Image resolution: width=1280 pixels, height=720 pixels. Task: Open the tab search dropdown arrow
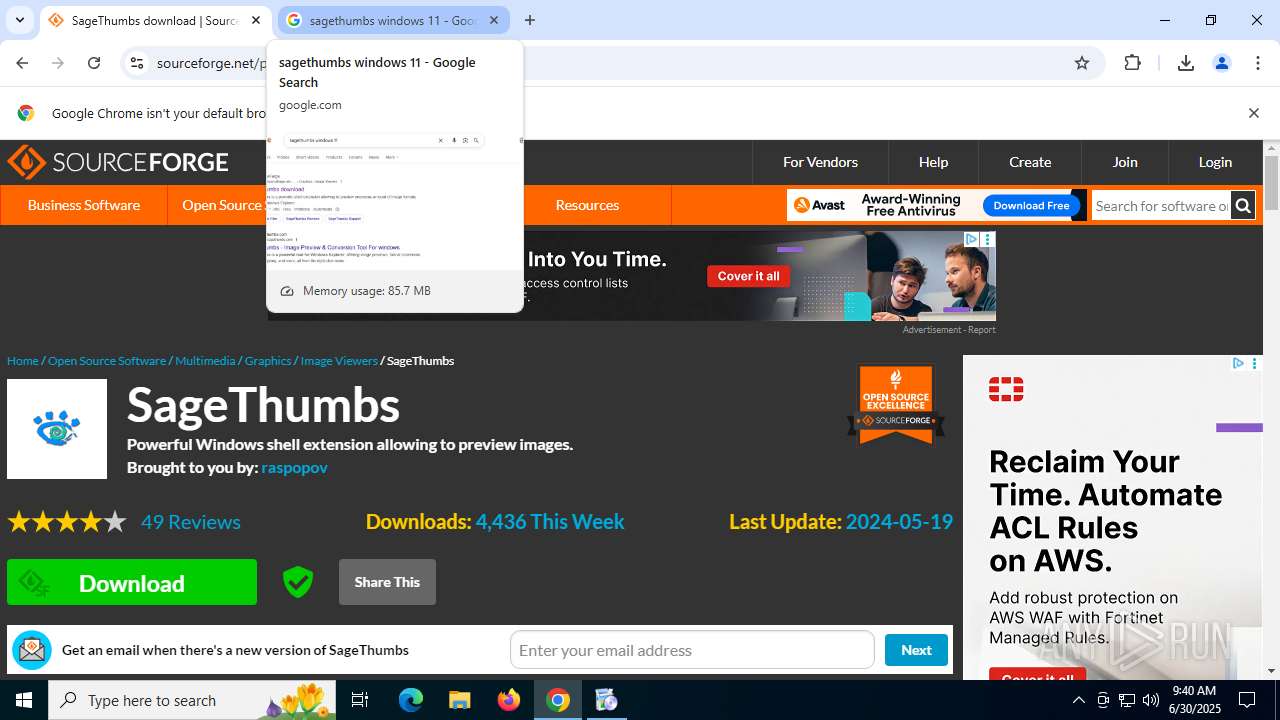(x=19, y=20)
